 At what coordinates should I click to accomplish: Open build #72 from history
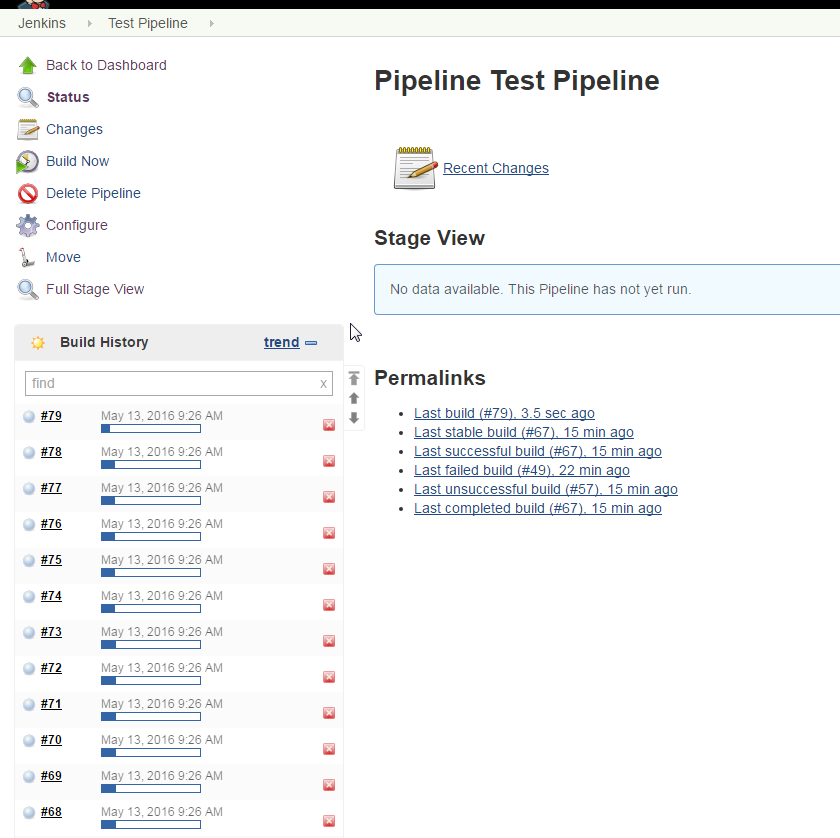tap(51, 668)
